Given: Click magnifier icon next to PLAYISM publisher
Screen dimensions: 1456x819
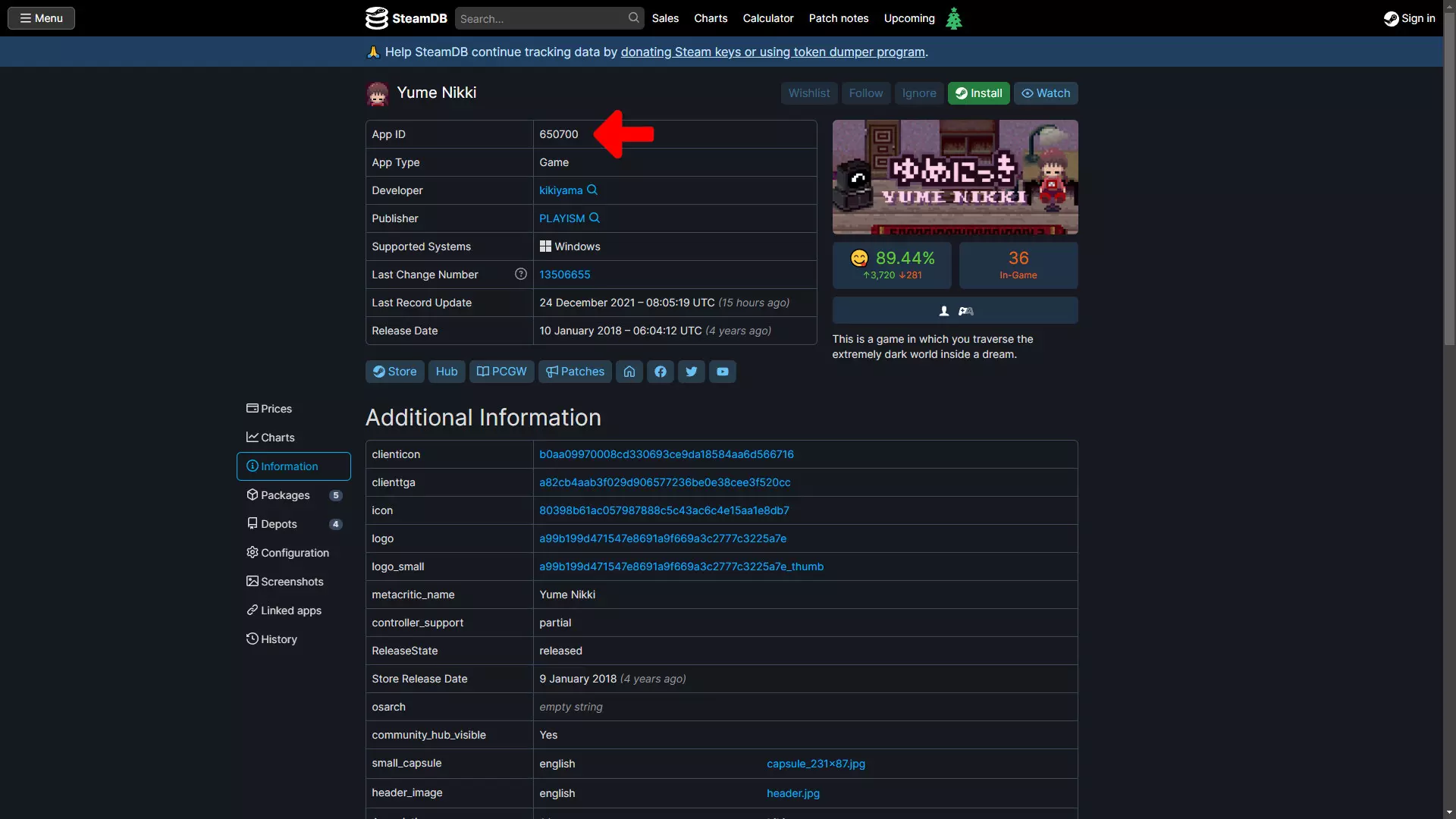Looking at the screenshot, I should coord(595,218).
